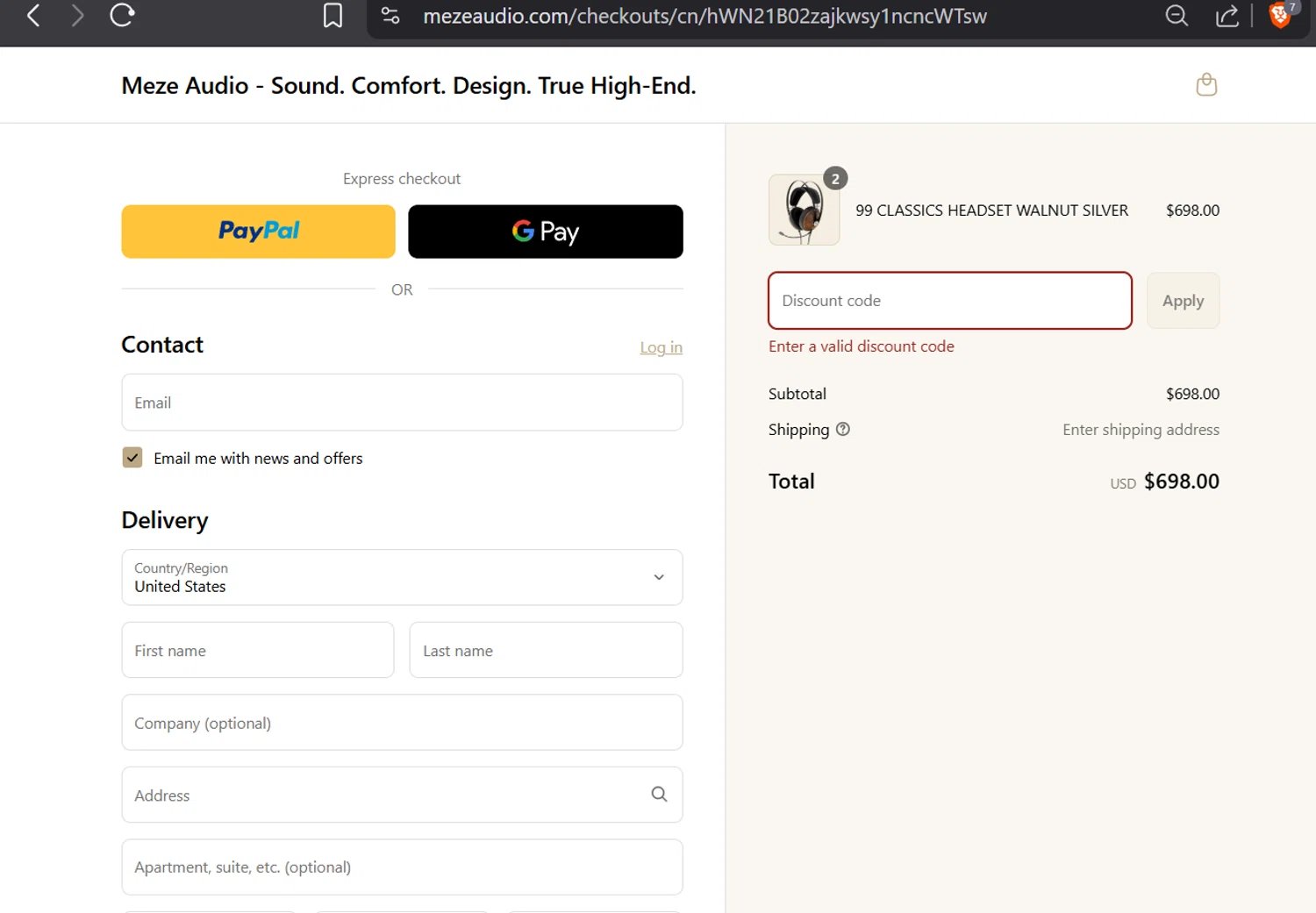The image size is (1316, 913).
Task: Open the zoom magnifier icon in address bar
Action: tap(1177, 15)
